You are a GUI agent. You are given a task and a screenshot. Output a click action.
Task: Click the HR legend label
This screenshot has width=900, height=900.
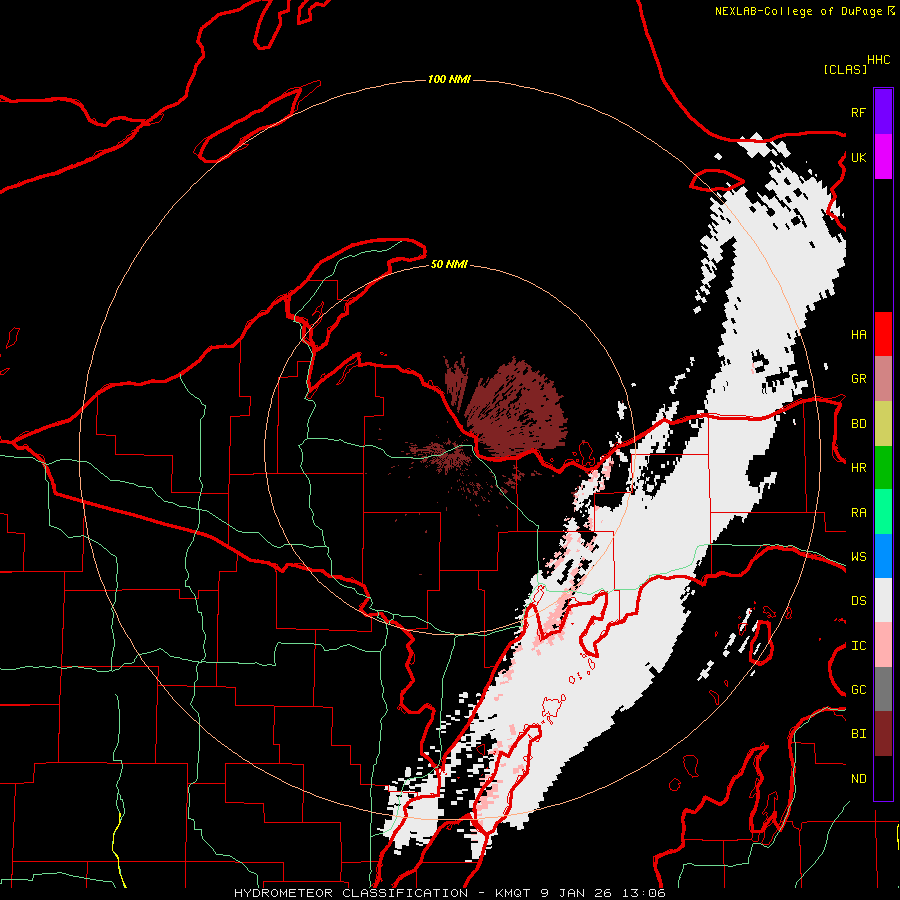pyautogui.click(x=858, y=468)
